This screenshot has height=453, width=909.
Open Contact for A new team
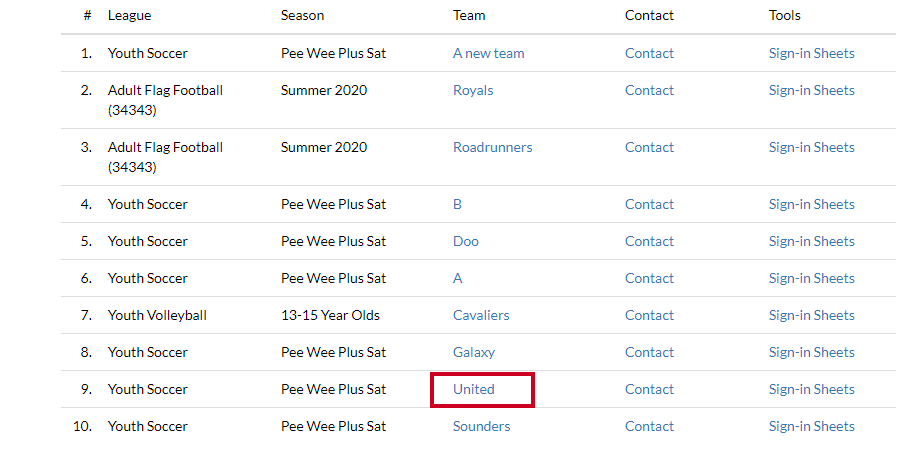click(649, 53)
